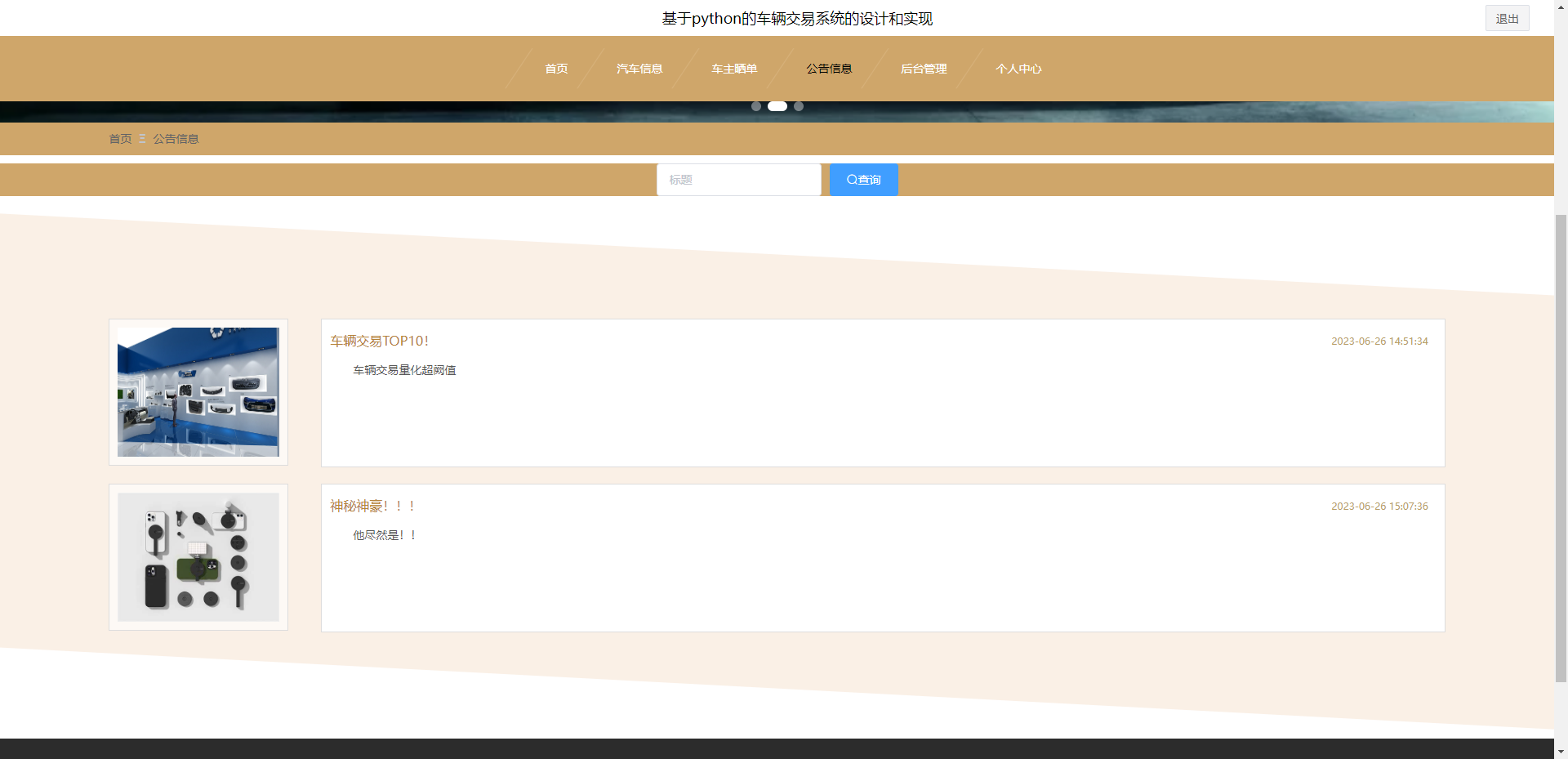Open the 首页 navigation menu item
Screen dimensions: 1568x759
click(556, 69)
